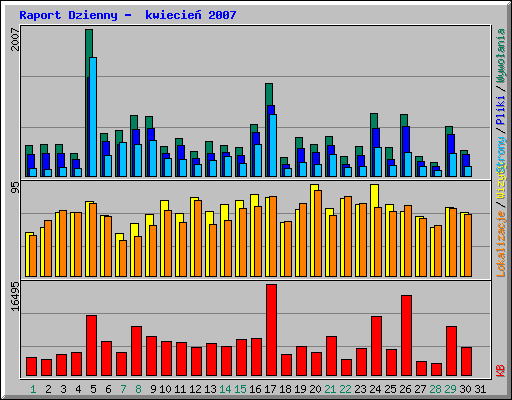Select the red KB bar for day 28

pyautogui.click(x=436, y=370)
